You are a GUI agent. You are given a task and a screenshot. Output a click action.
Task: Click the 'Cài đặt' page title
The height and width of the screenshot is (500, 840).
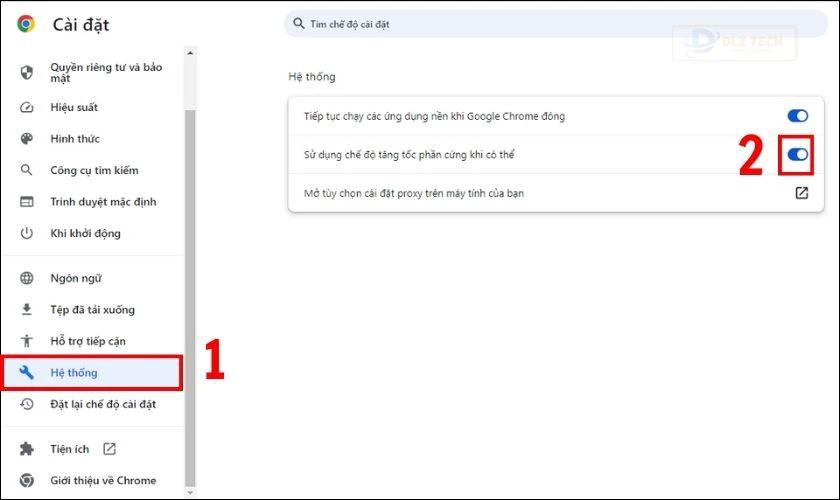coord(81,25)
